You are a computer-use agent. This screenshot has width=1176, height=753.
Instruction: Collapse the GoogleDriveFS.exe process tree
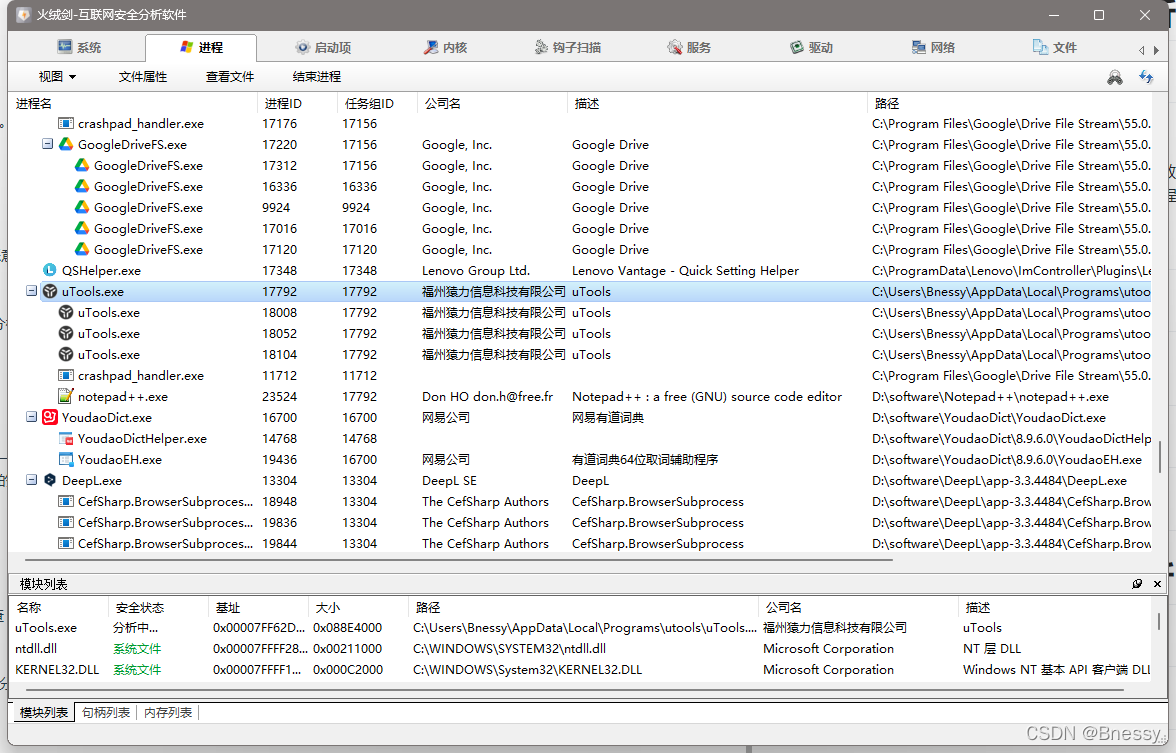click(x=47, y=143)
